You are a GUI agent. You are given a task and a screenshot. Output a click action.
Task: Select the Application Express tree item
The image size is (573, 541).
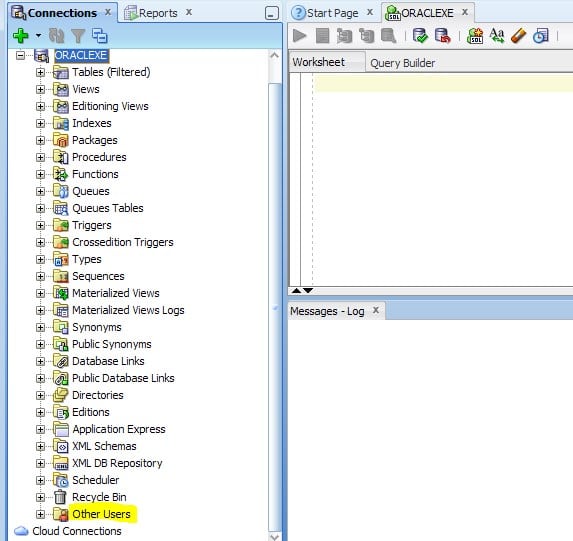point(119,429)
